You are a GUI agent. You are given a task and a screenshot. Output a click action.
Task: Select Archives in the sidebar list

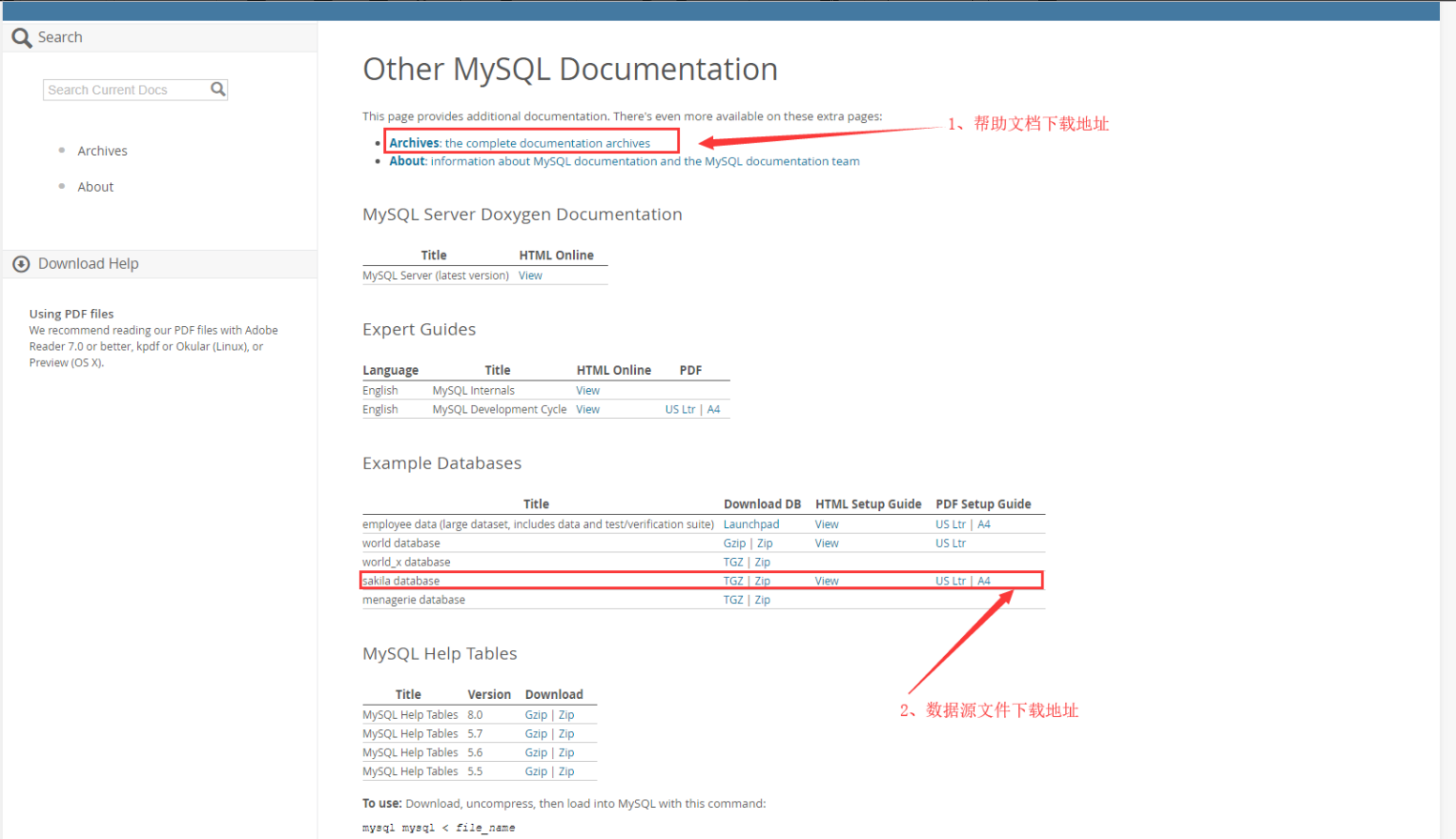click(101, 150)
